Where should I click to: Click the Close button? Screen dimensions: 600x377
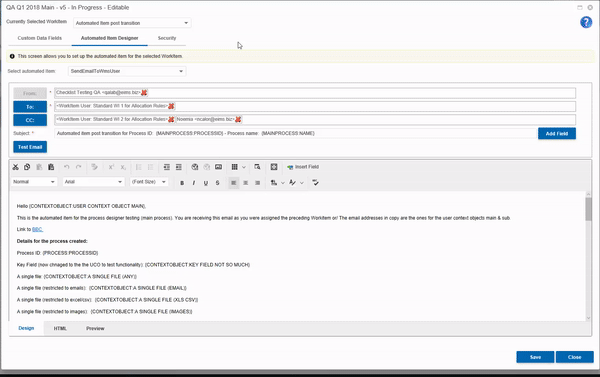[x=574, y=357]
